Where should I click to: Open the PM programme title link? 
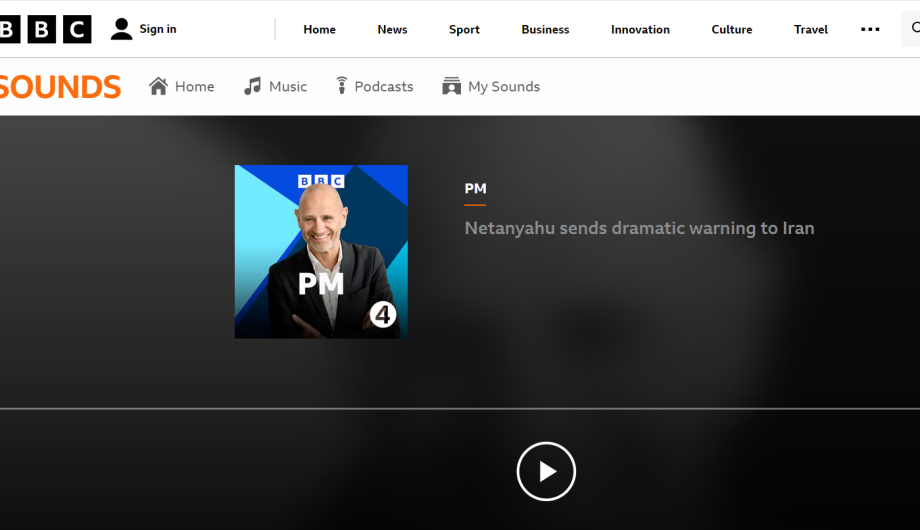[475, 188]
